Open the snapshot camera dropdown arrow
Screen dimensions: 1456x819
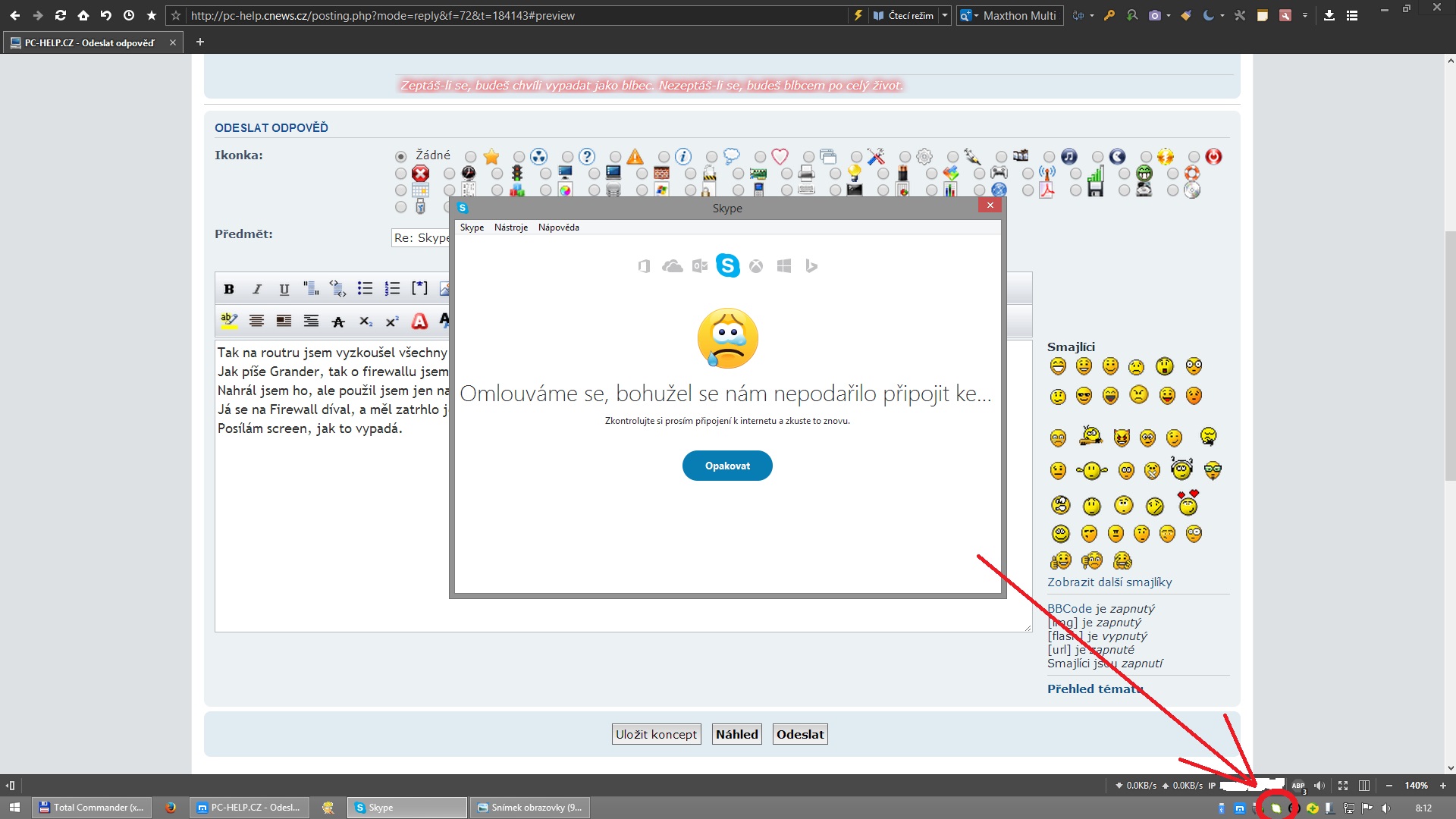tap(1169, 15)
